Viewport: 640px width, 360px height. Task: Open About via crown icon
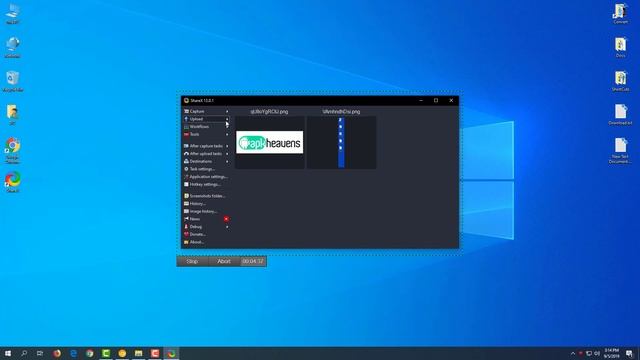click(x=186, y=242)
